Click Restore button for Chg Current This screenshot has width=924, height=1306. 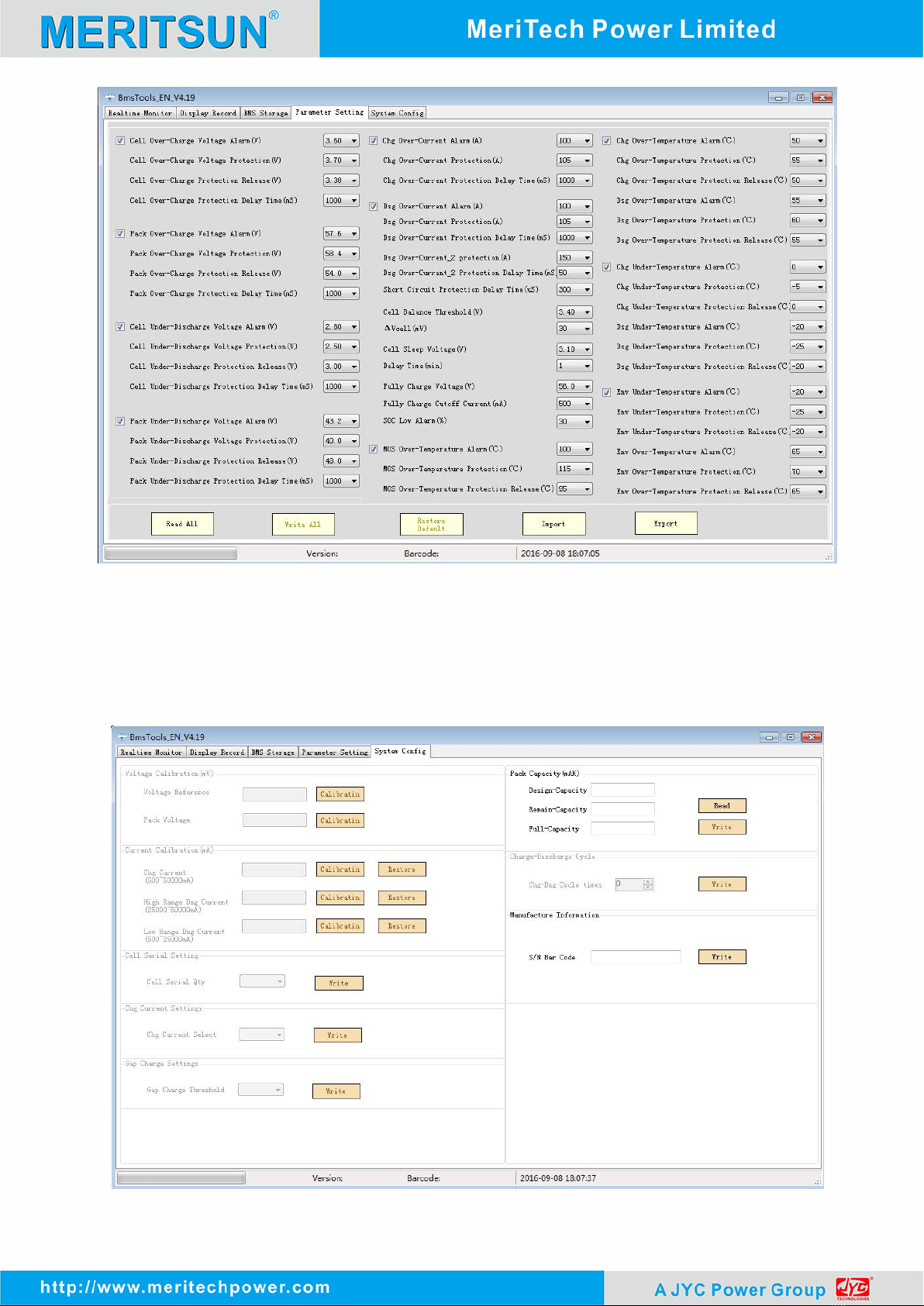coord(402,870)
